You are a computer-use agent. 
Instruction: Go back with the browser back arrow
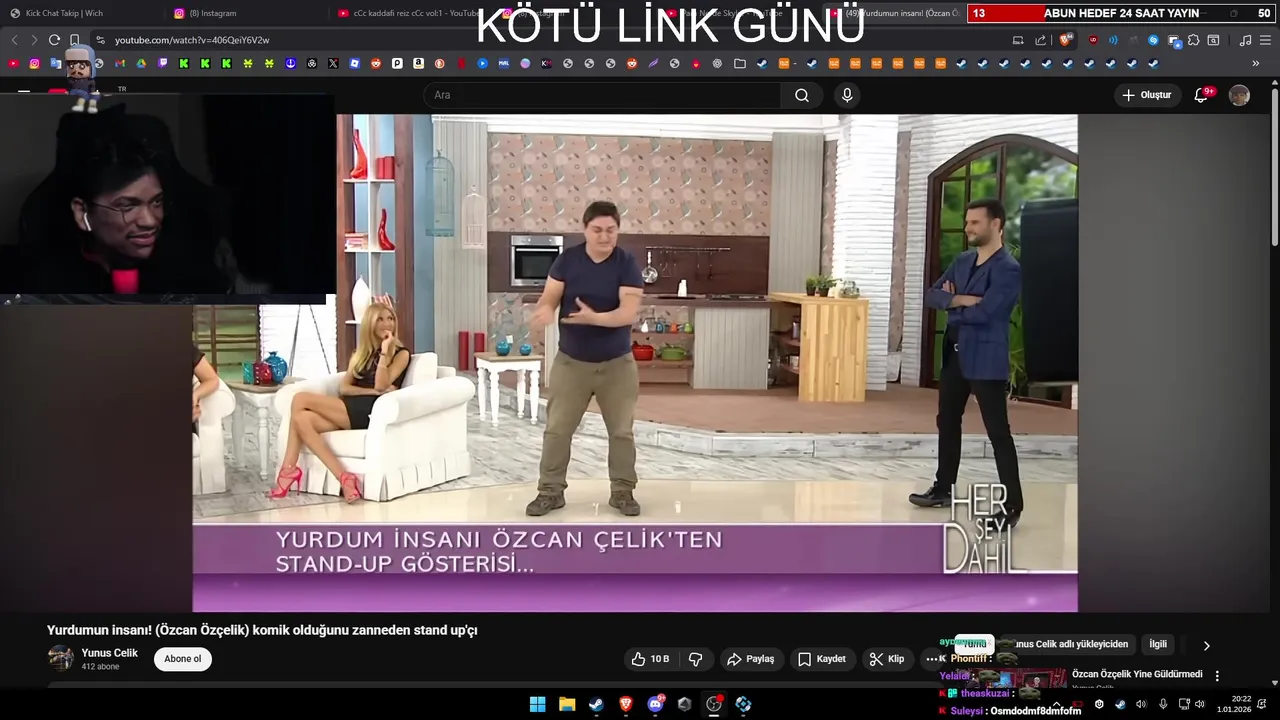[x=14, y=40]
